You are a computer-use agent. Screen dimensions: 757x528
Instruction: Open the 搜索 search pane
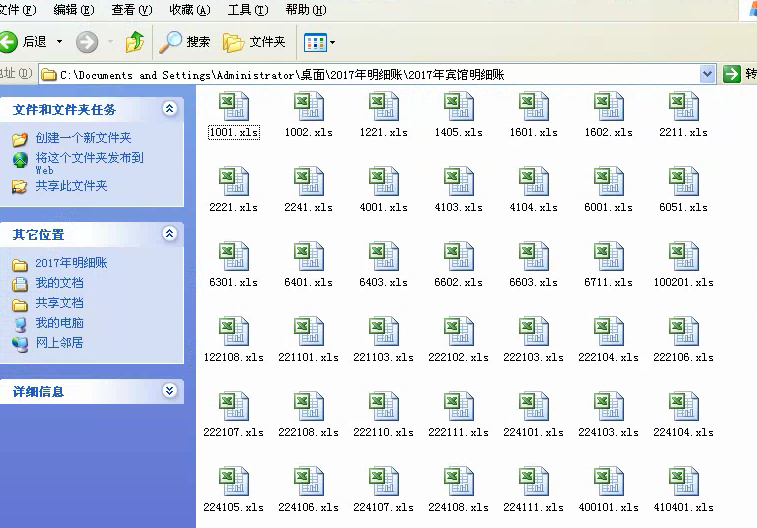pyautogui.click(x=185, y=42)
